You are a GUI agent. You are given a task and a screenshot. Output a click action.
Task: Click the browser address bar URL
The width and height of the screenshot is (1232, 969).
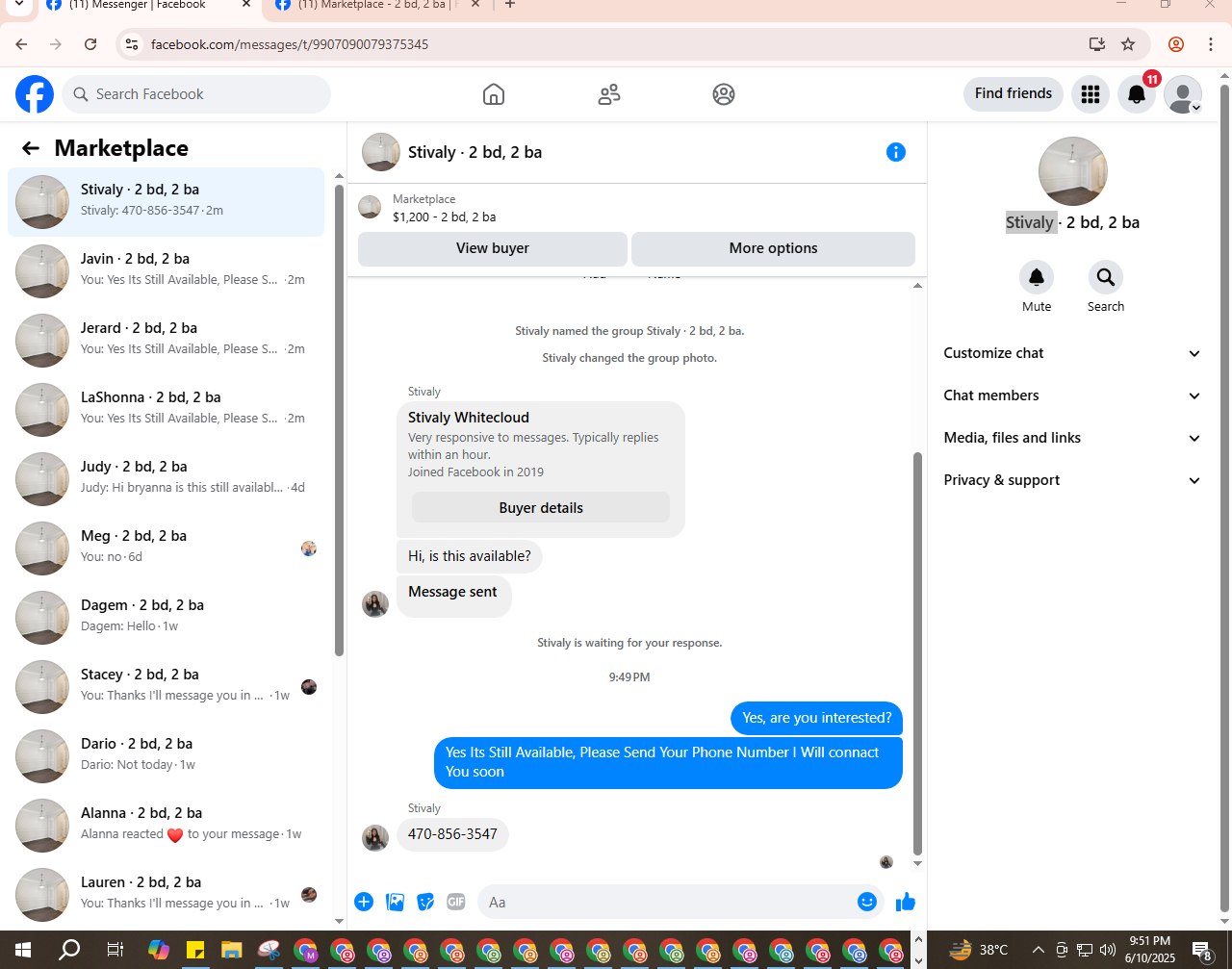pyautogui.click(x=290, y=44)
